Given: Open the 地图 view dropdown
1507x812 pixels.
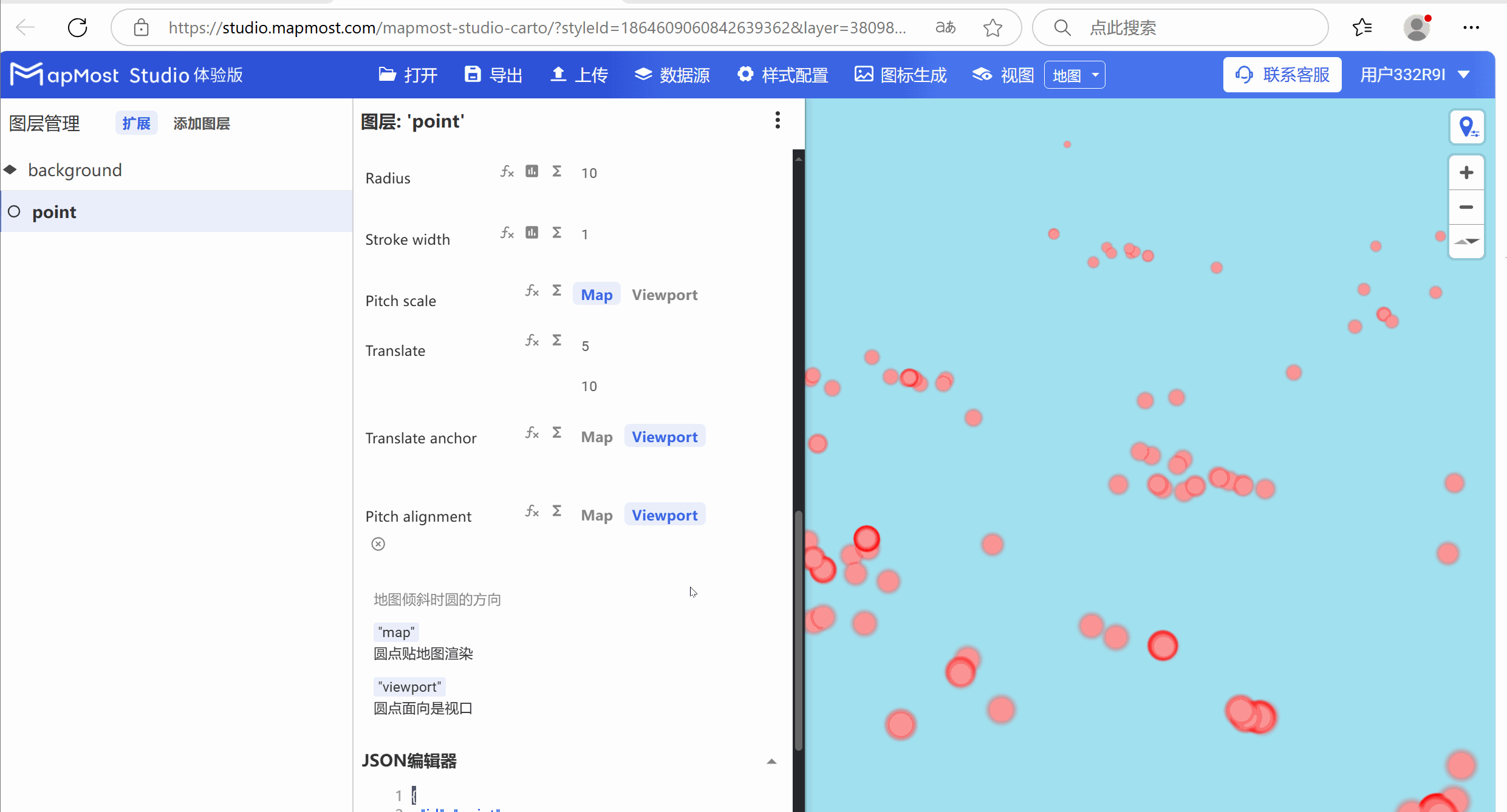Looking at the screenshot, I should coord(1074,75).
